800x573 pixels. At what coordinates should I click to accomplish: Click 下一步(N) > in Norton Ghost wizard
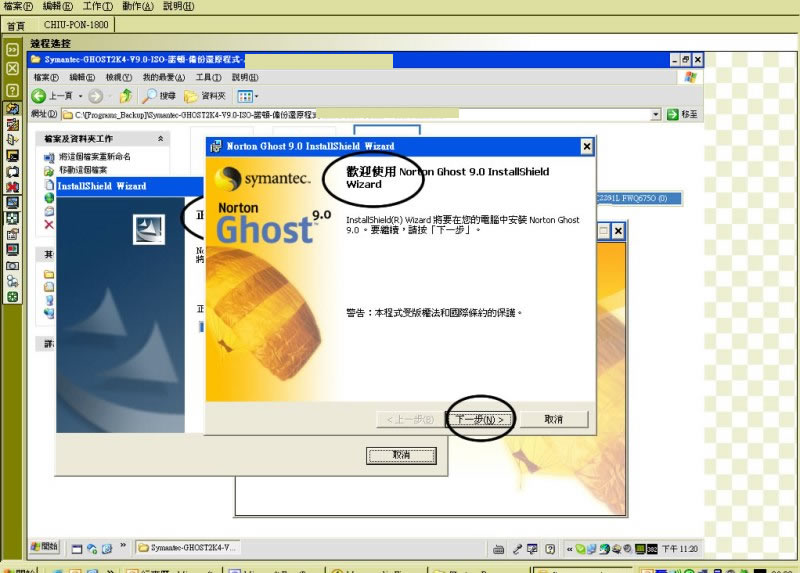pyautogui.click(x=479, y=419)
